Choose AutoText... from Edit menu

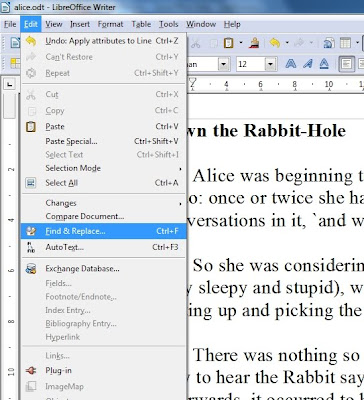[x=103, y=247]
